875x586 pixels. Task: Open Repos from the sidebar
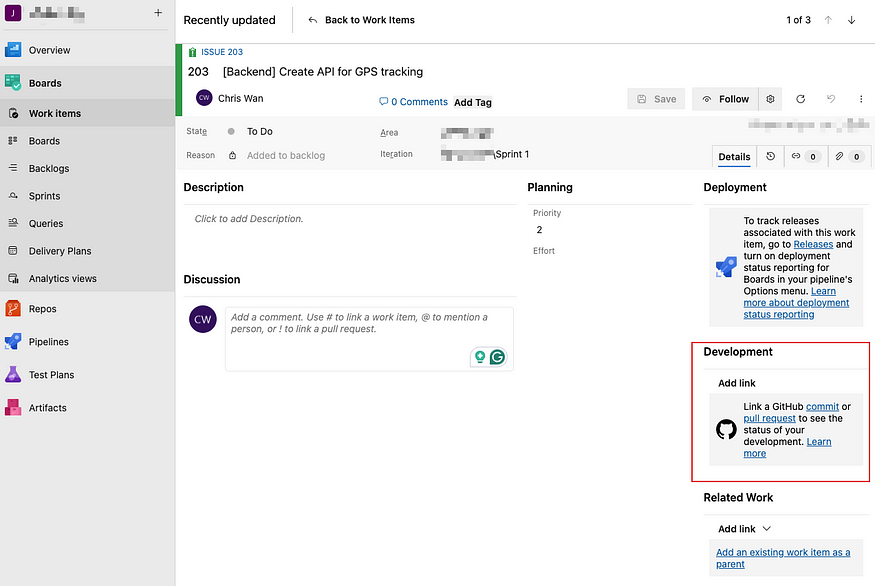click(x=45, y=310)
